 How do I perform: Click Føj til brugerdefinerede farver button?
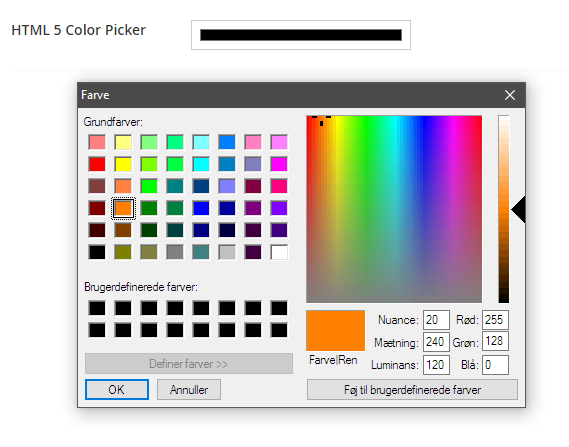[412, 390]
